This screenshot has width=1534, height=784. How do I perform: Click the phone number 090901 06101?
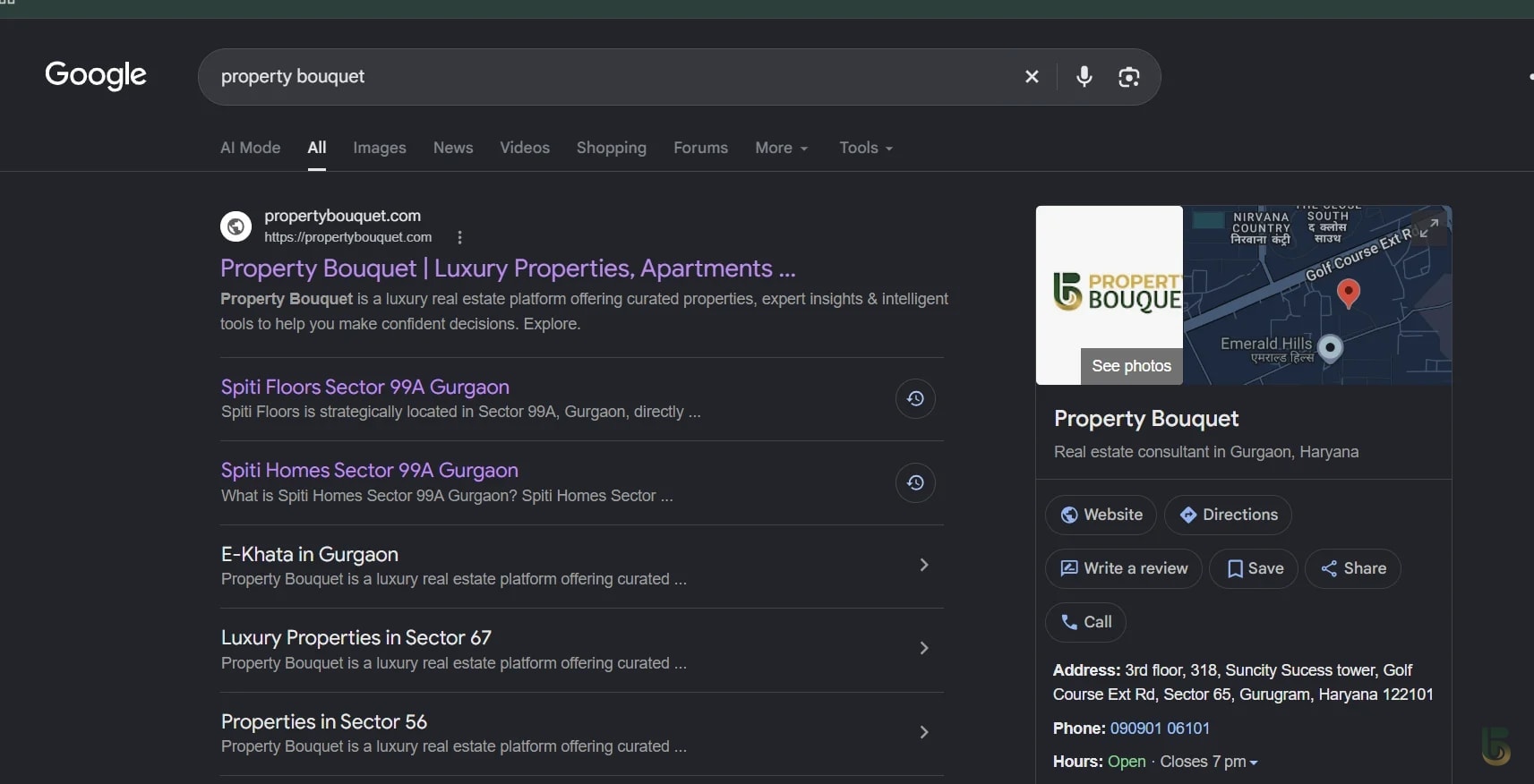(1160, 729)
